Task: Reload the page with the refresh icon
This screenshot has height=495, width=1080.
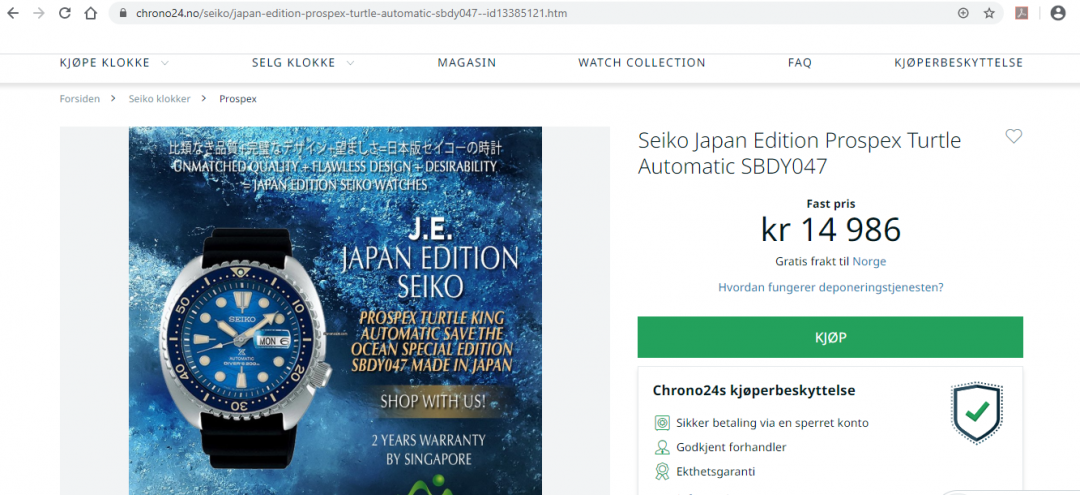Action: click(65, 13)
